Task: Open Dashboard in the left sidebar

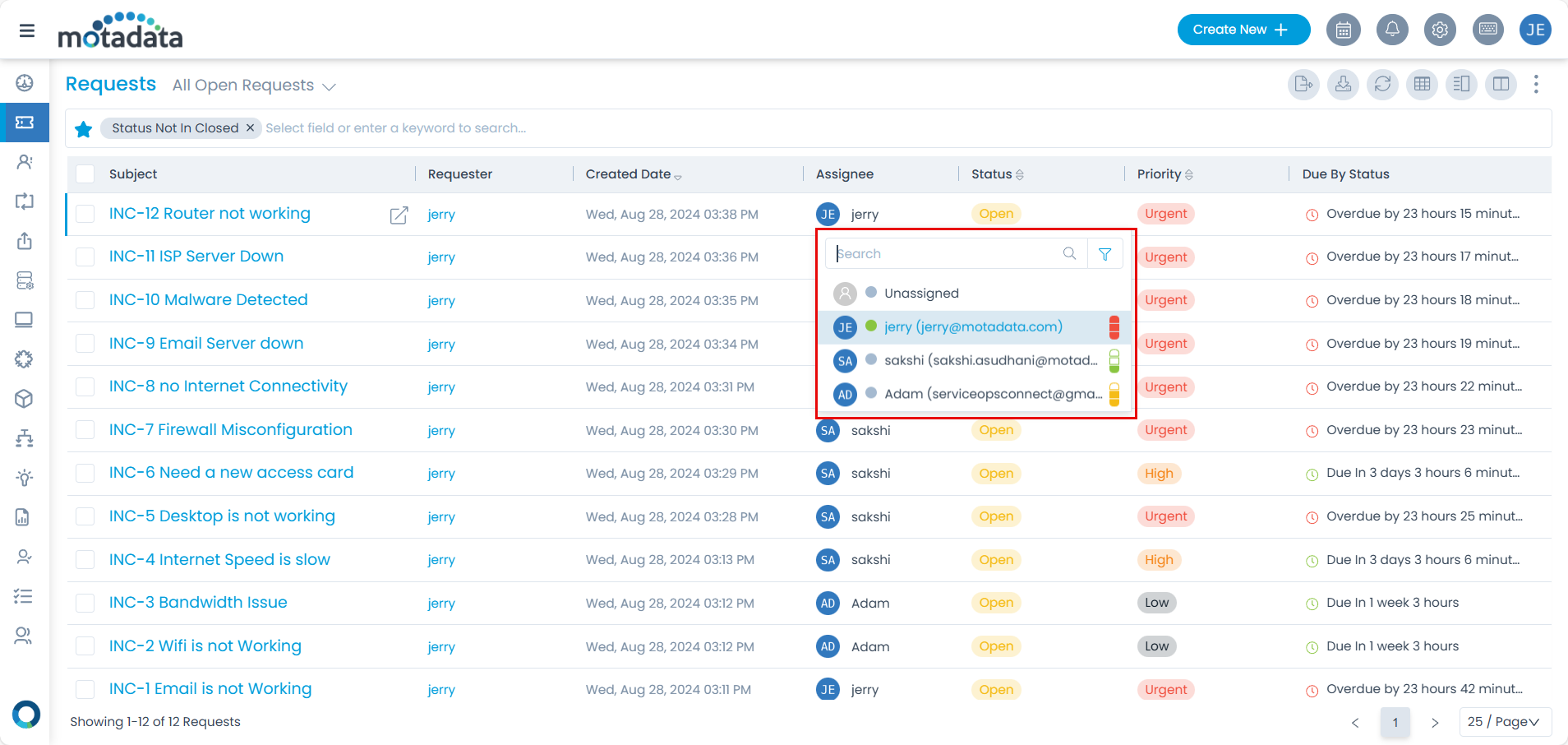Action: (25, 82)
